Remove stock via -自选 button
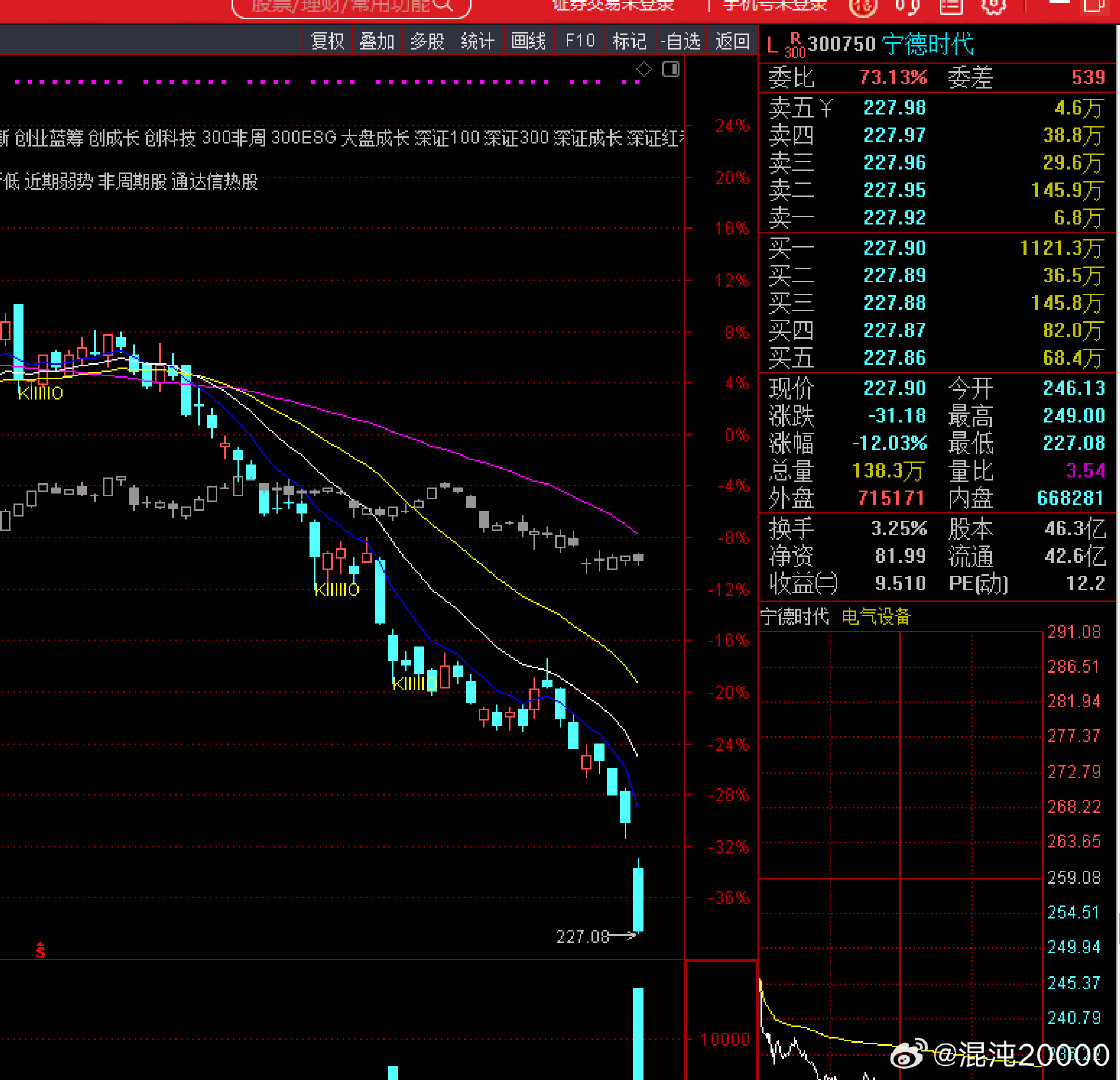Screen dimensions: 1120x1080 pos(680,41)
